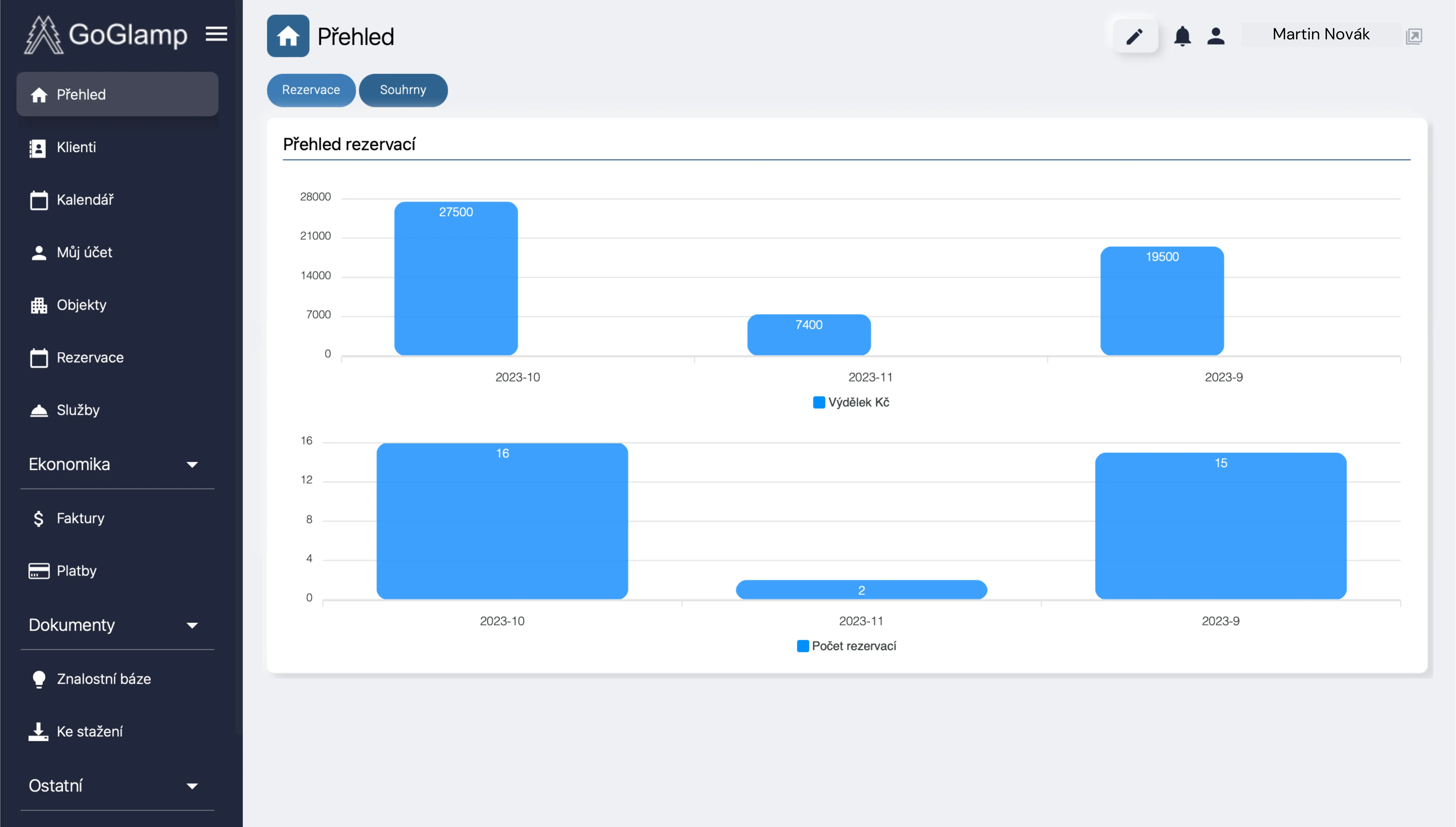This screenshot has width=1456, height=827.
Task: Click the 15 reservations bar for 2023-9
Action: click(x=1221, y=526)
